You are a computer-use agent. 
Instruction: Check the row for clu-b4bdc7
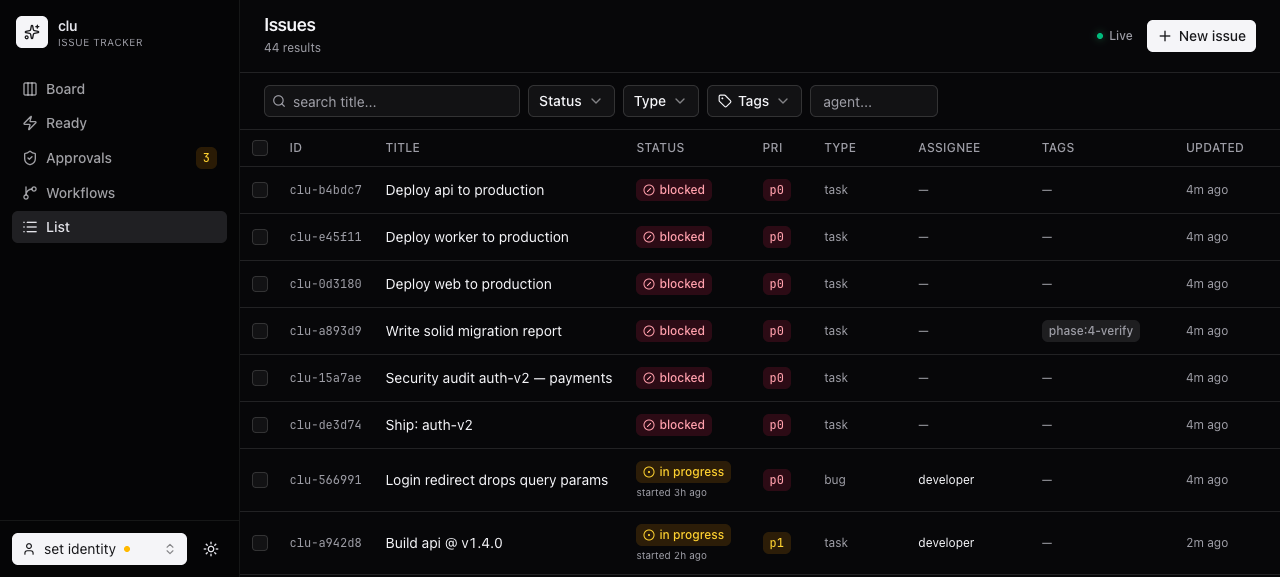point(260,190)
